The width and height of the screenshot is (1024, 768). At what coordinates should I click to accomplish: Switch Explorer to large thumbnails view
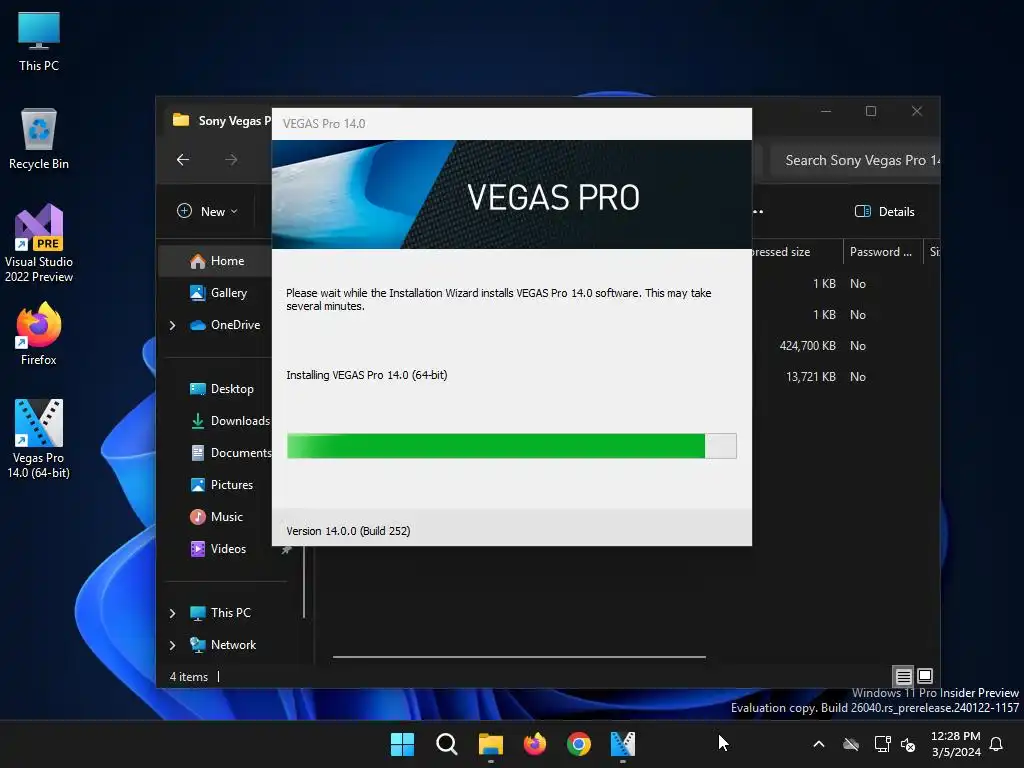point(925,677)
